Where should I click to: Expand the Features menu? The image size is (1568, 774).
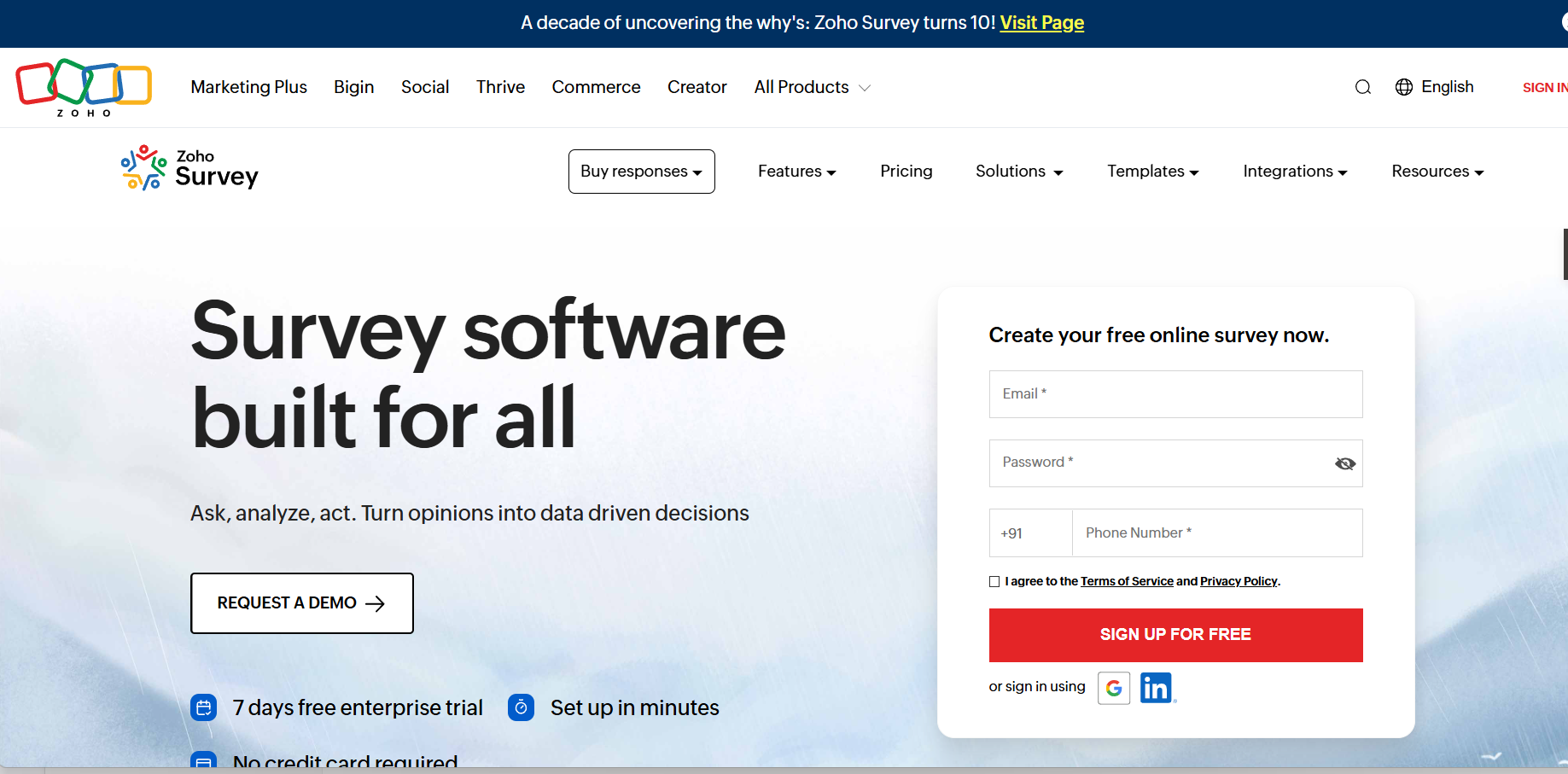pyautogui.click(x=797, y=172)
